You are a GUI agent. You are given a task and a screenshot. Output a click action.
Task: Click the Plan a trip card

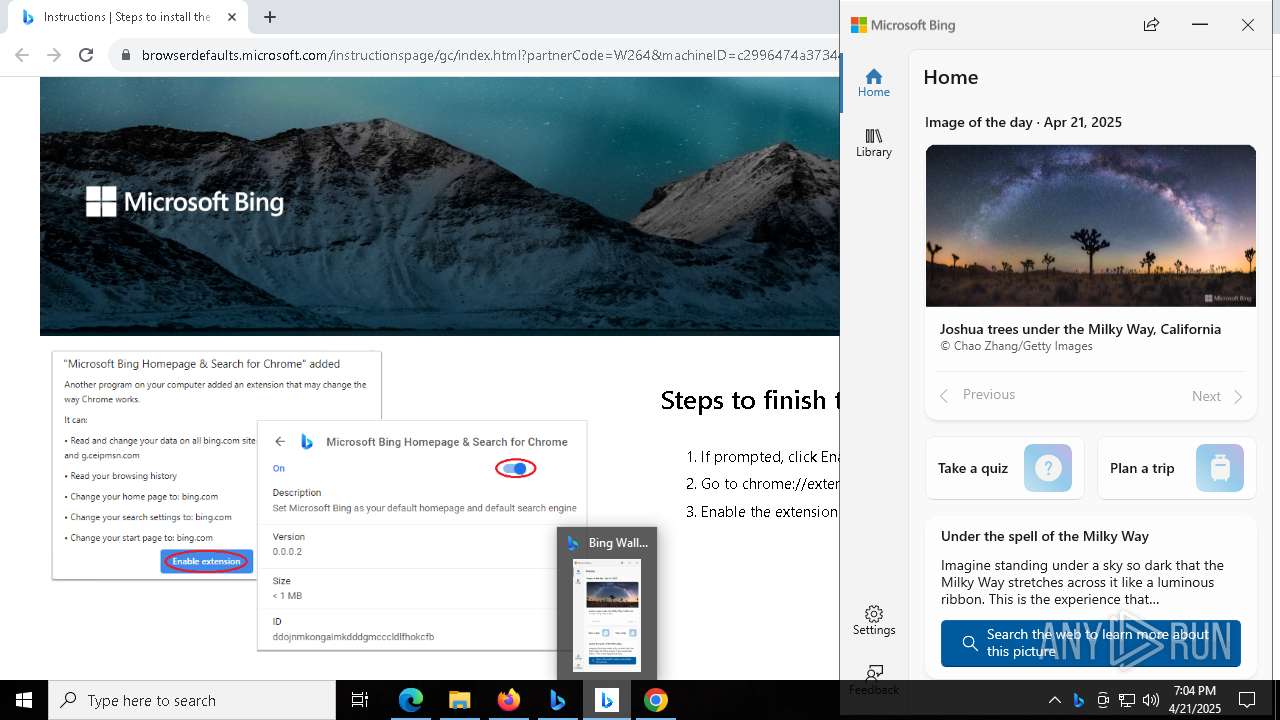1177,468
